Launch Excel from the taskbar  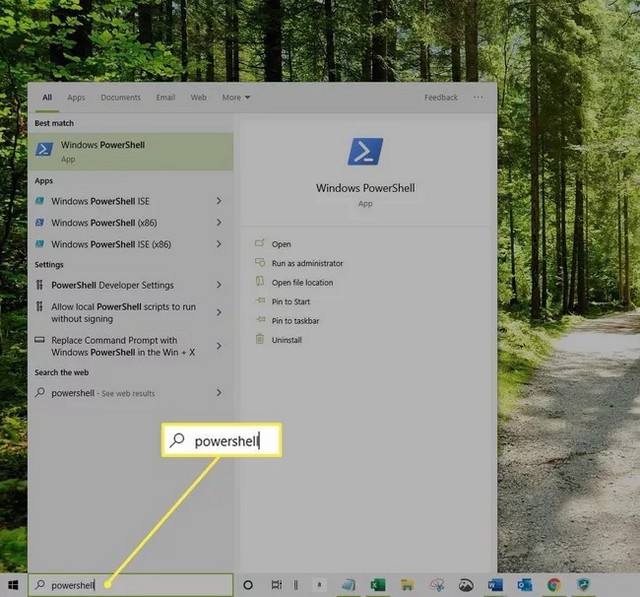tap(378, 585)
